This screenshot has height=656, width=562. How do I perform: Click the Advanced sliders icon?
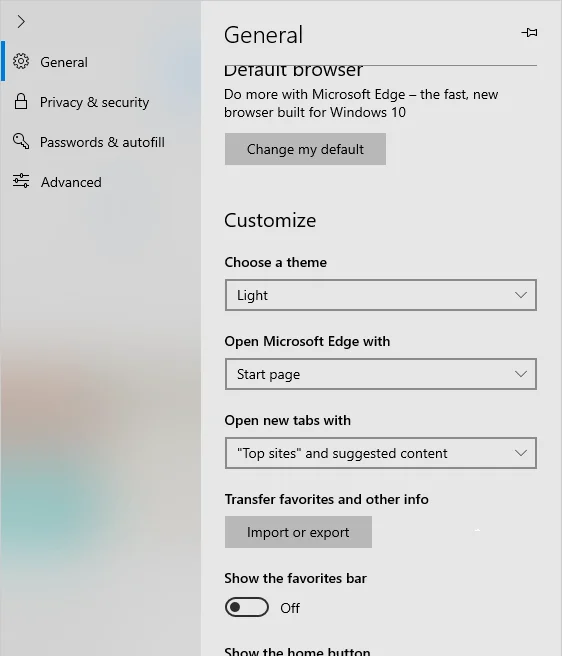21,181
